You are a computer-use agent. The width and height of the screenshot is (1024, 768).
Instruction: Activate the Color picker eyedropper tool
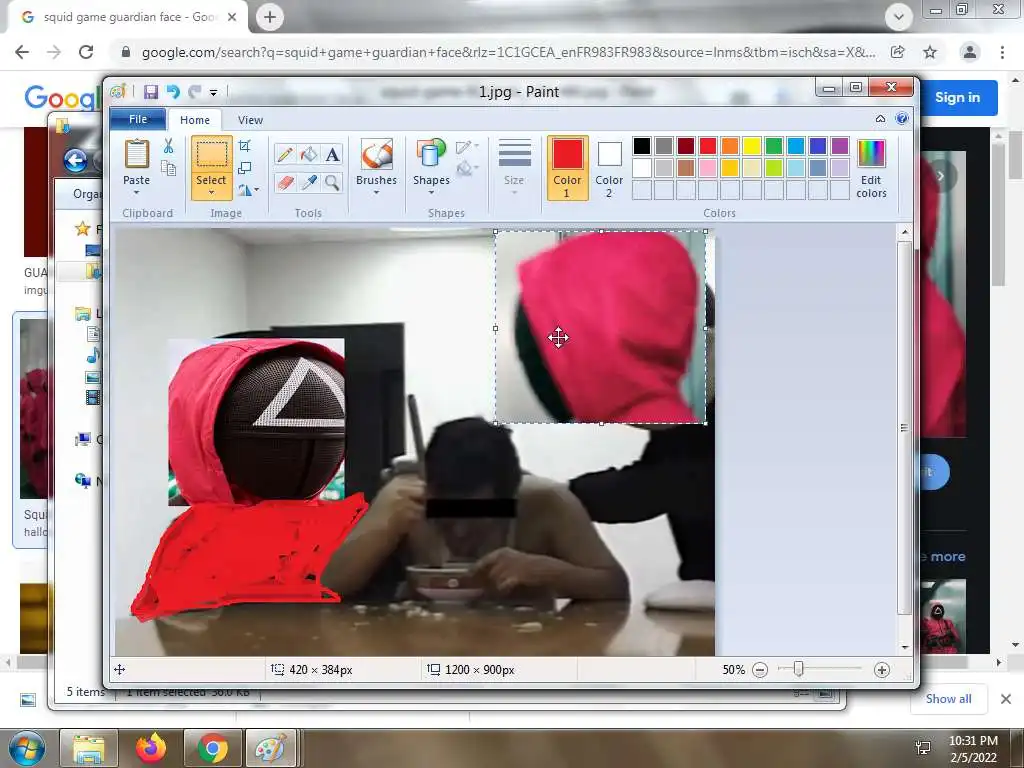308,182
